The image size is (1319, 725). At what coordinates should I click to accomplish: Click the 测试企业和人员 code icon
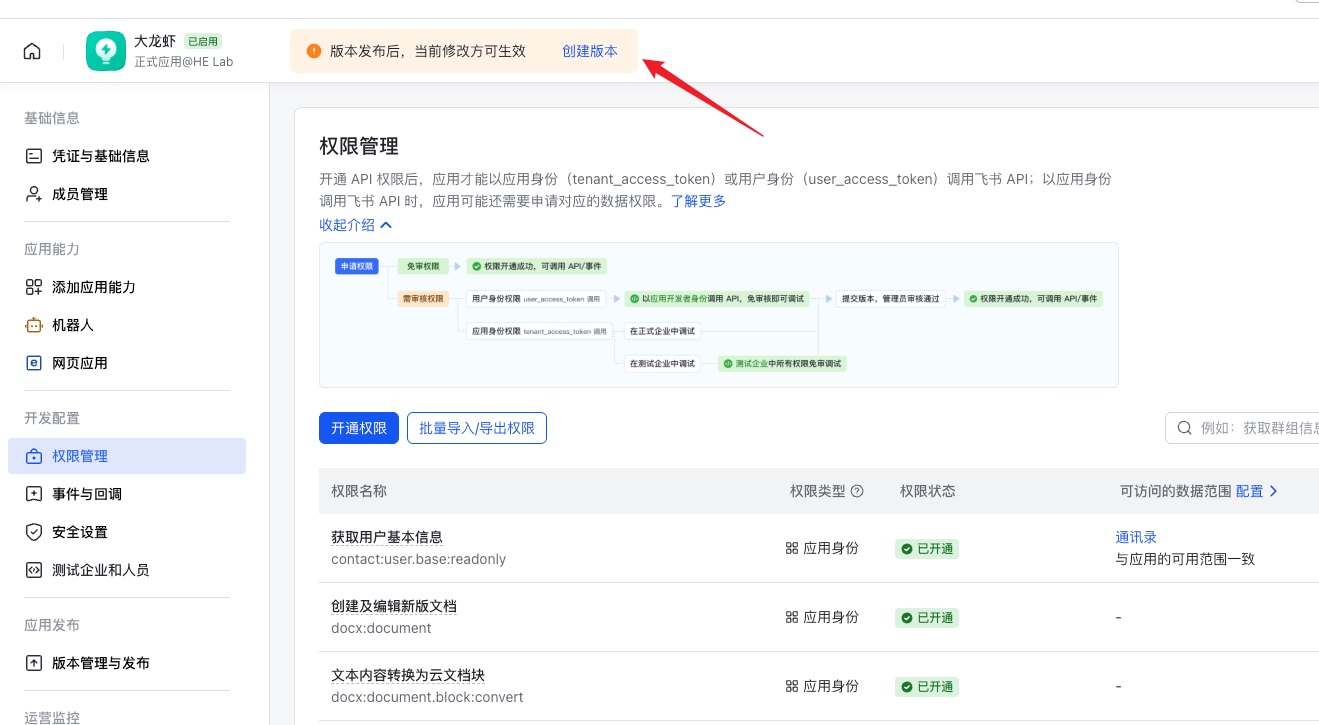click(x=34, y=570)
